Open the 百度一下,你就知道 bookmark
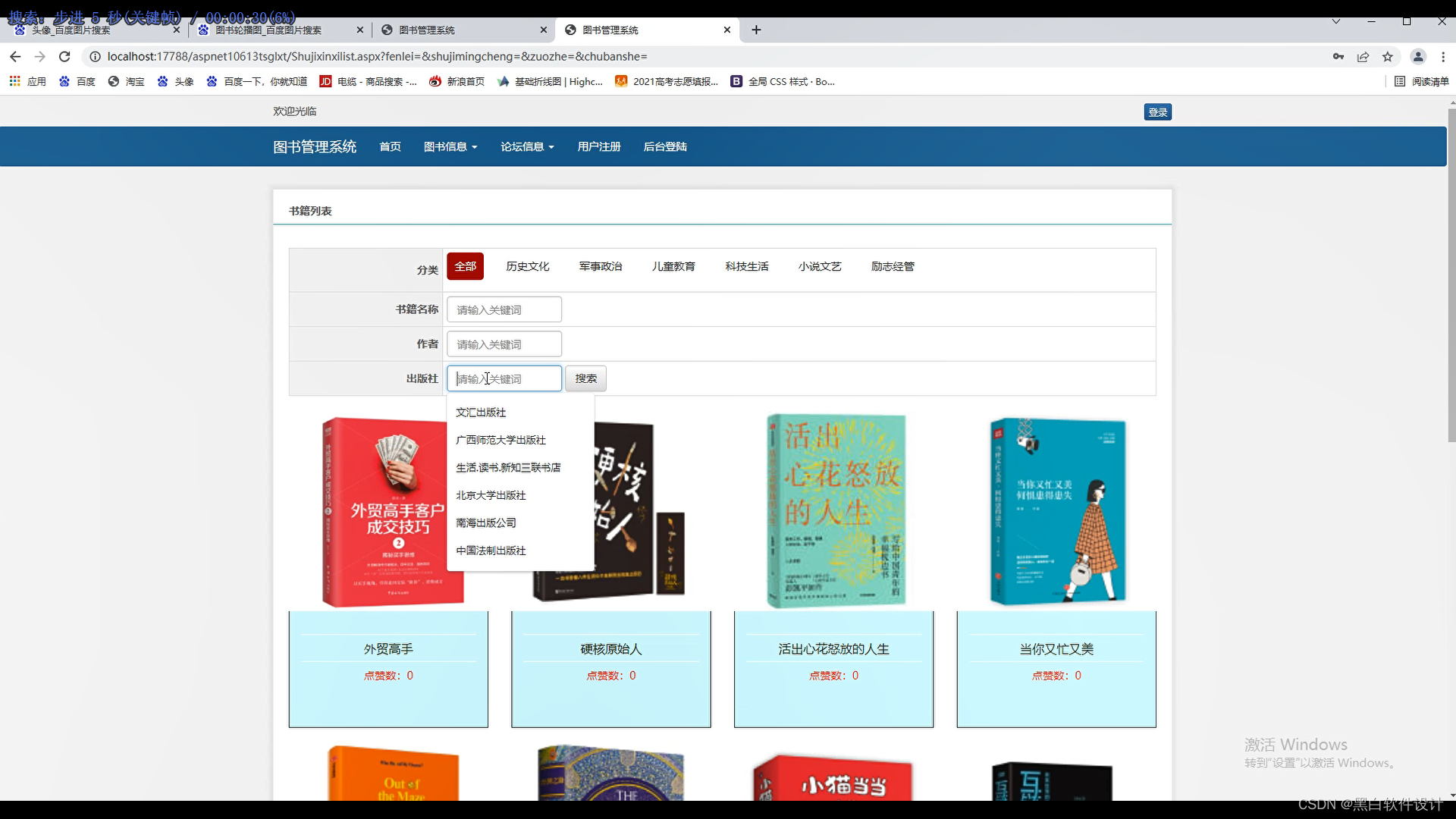 pos(256,81)
